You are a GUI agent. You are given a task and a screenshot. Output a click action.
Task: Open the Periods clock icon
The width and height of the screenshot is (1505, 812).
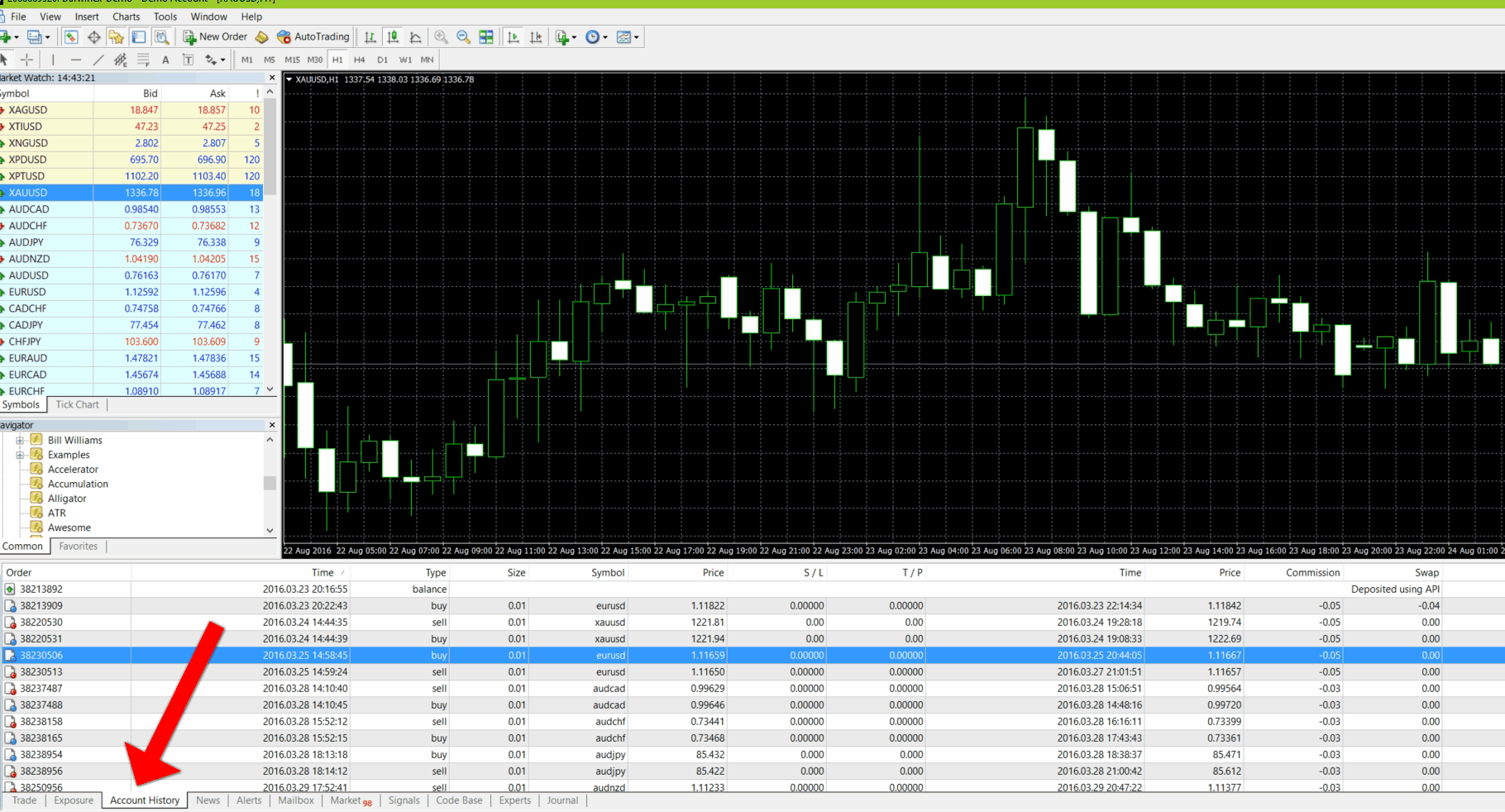[592, 37]
